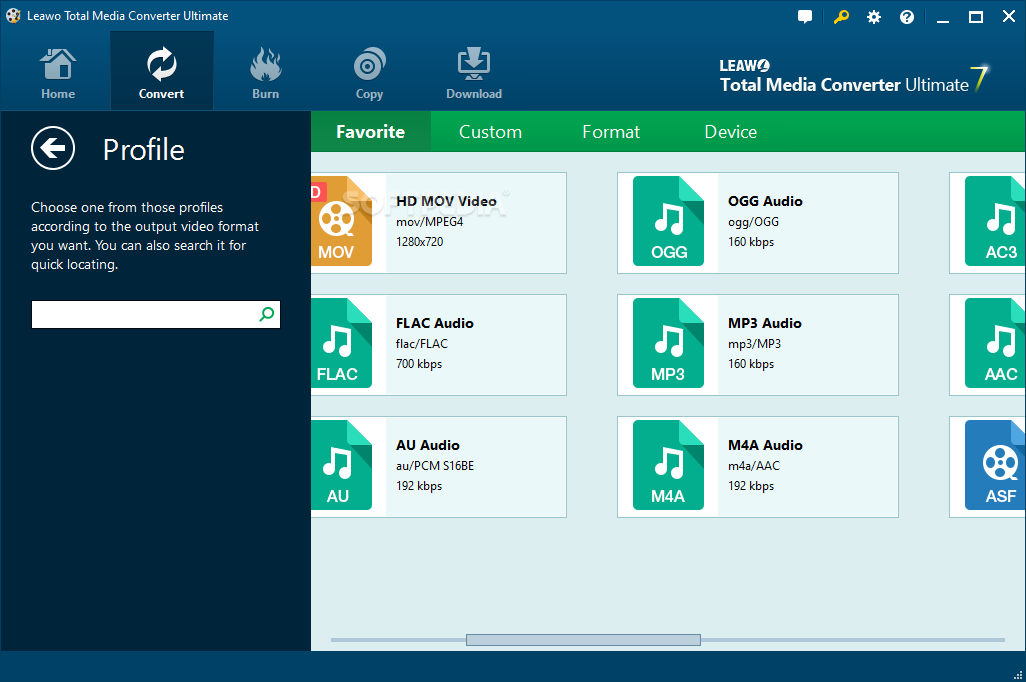
Task: Click the MOV file icon
Action: pyautogui.click(x=342, y=221)
